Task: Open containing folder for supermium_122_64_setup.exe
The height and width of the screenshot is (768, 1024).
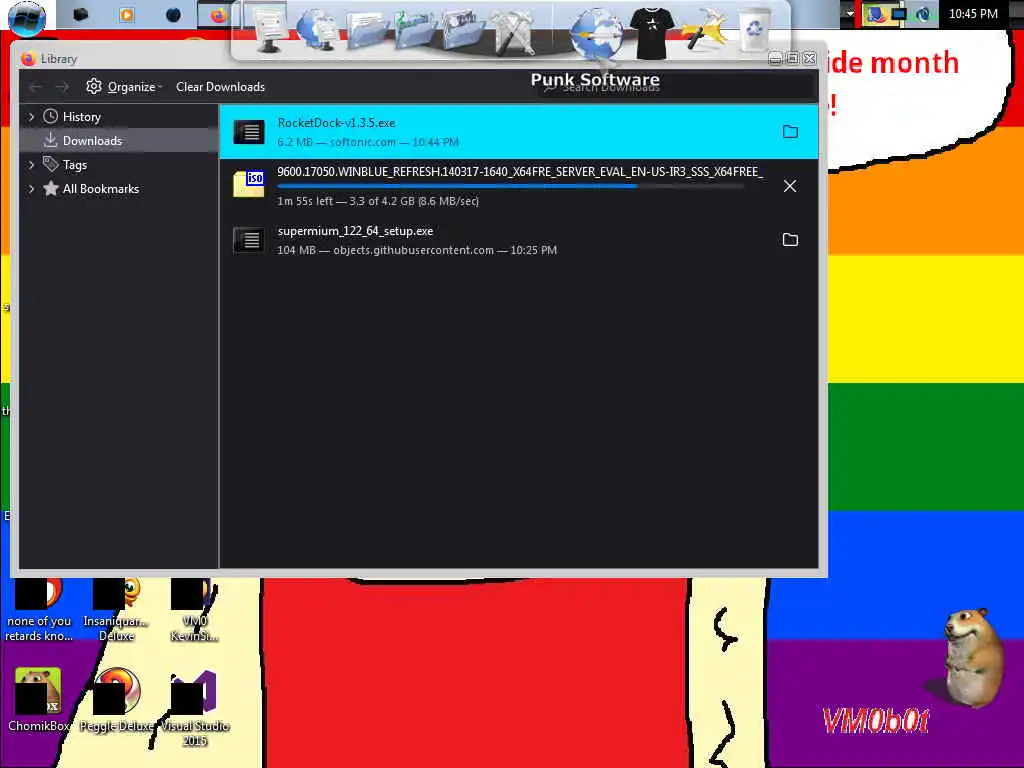Action: [790, 240]
